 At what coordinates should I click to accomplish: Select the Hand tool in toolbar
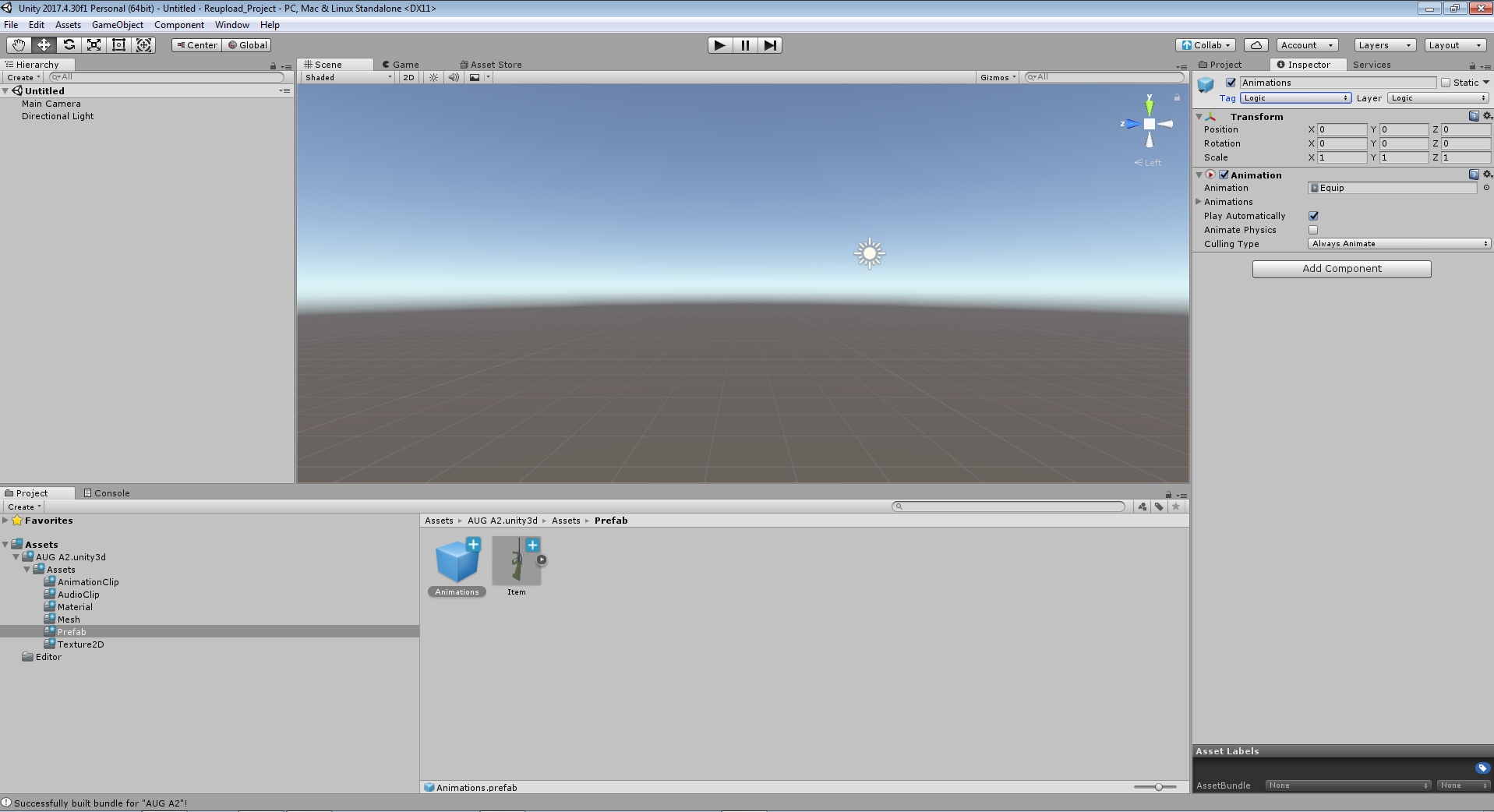(x=18, y=45)
